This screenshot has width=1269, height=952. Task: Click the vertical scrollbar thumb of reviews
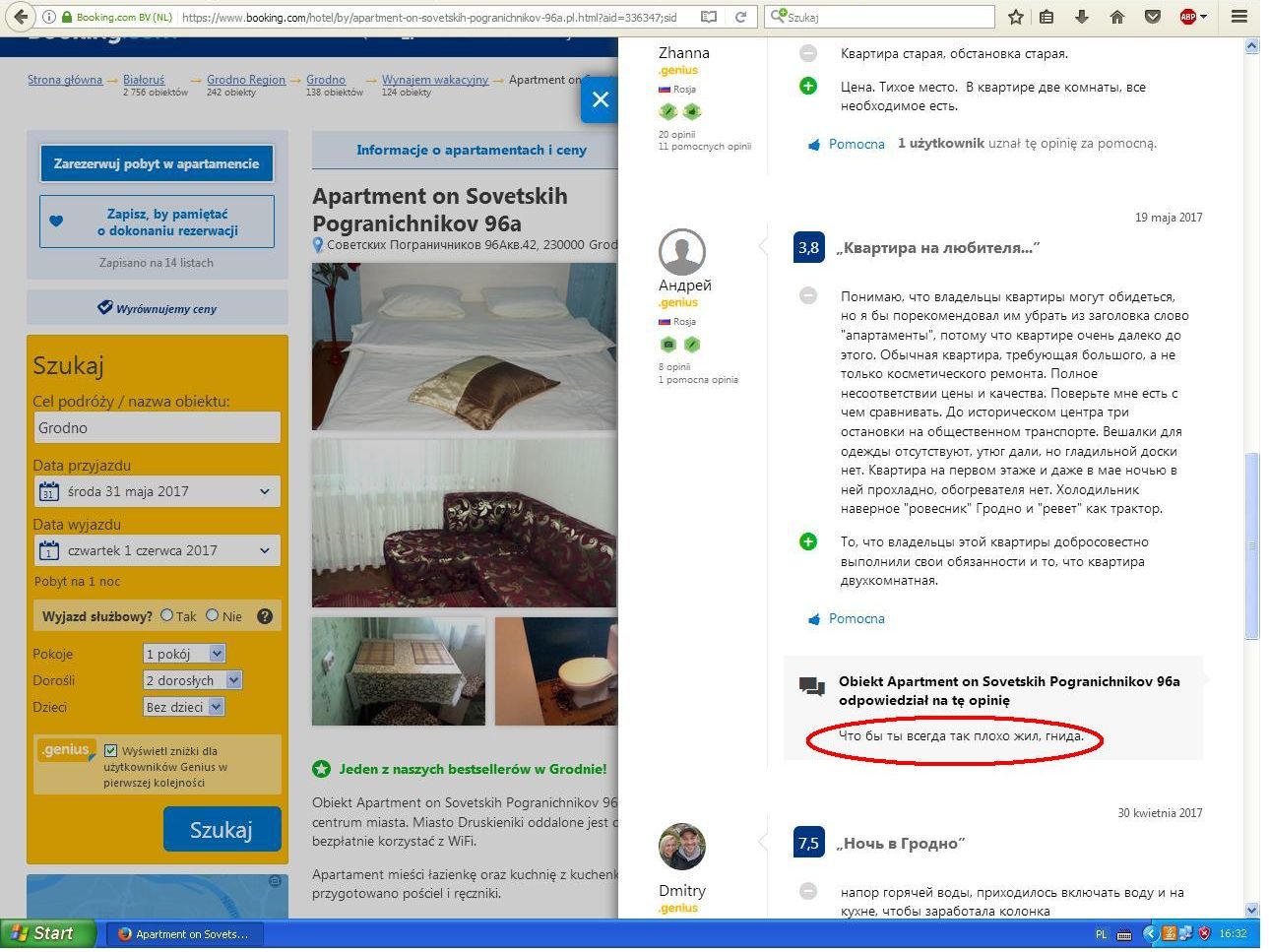[x=1252, y=546]
